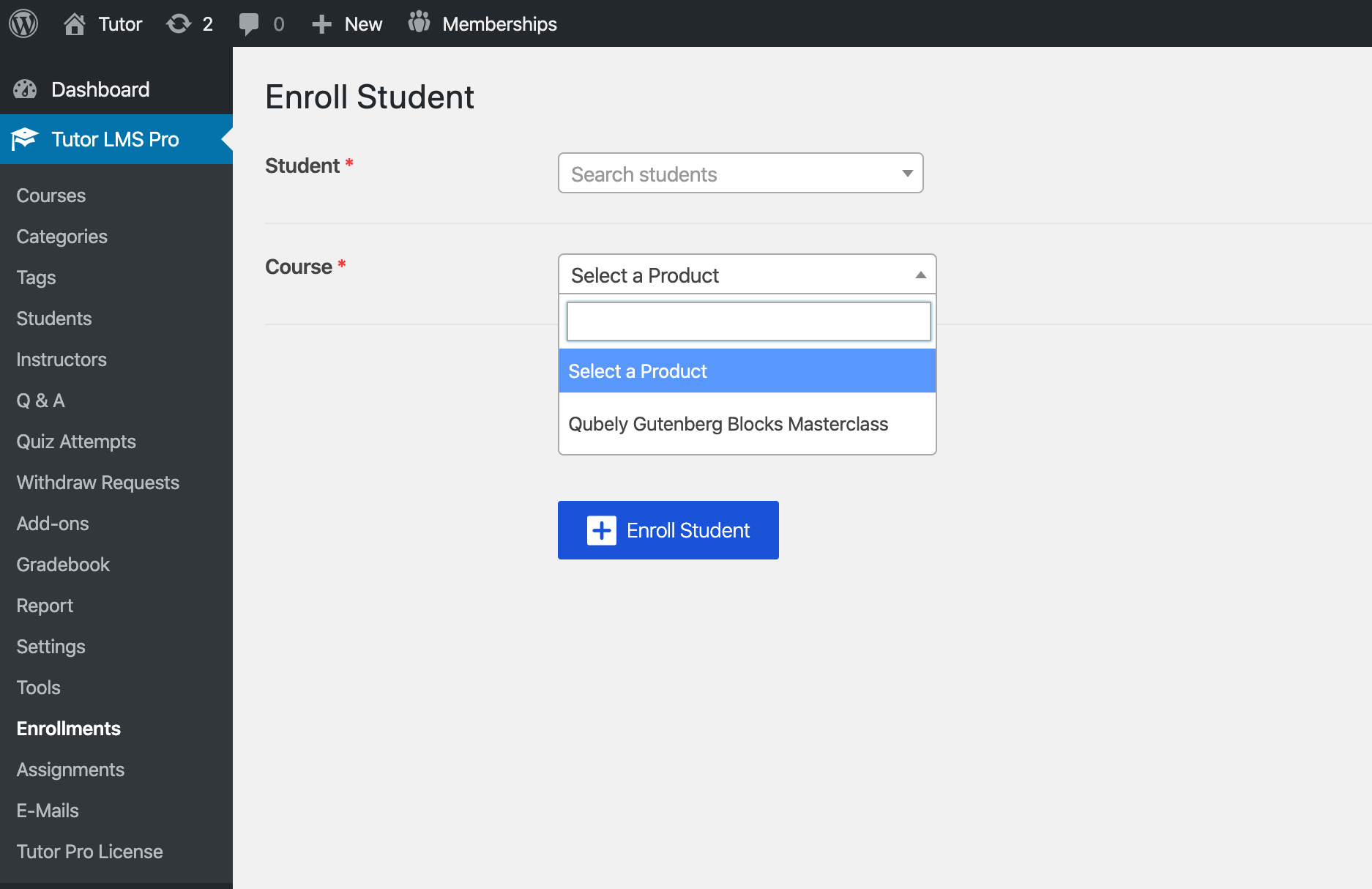Click the WordPress logo icon
This screenshot has height=889, width=1372.
(x=23, y=23)
